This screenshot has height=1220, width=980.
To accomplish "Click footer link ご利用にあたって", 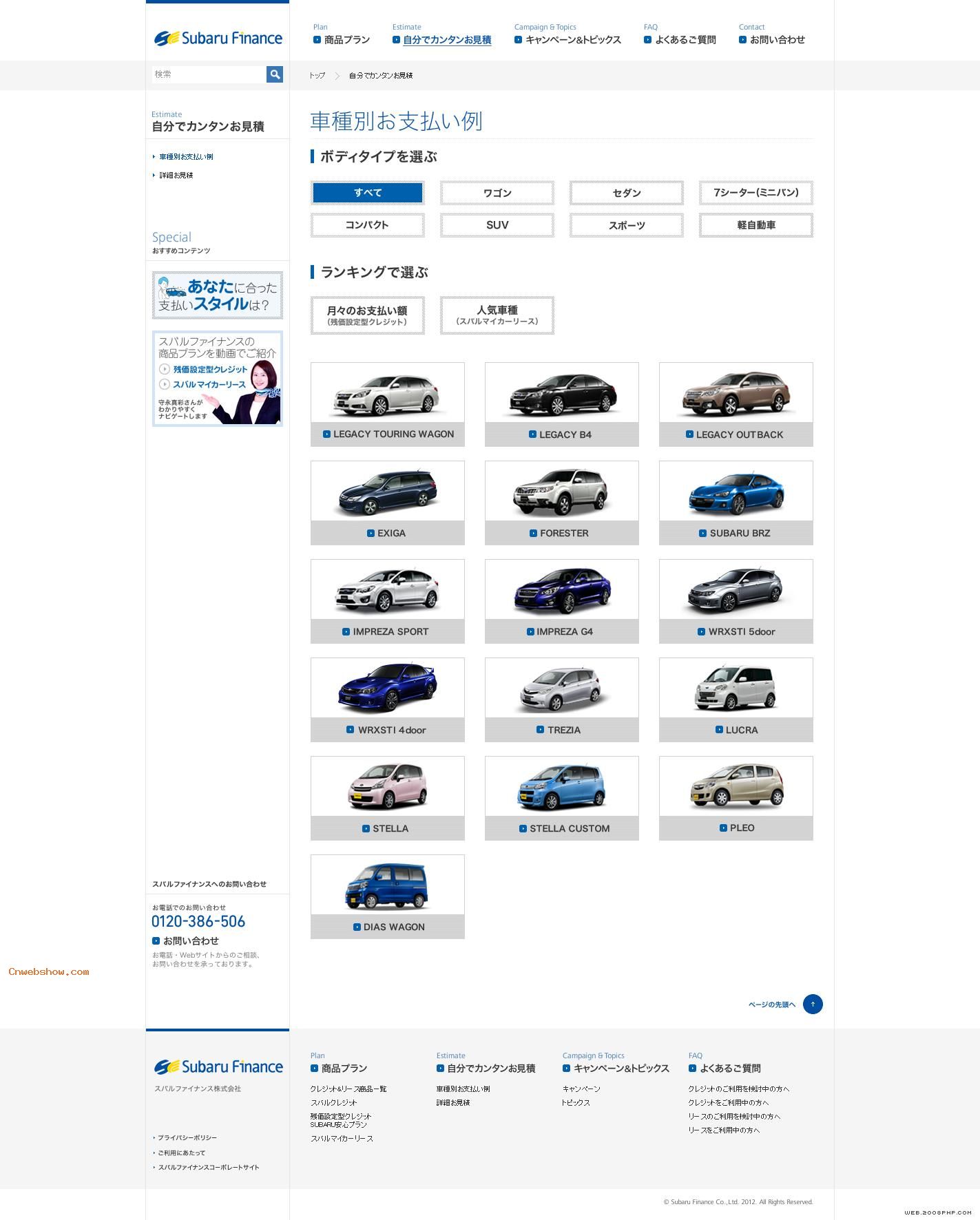I will click(x=181, y=1153).
